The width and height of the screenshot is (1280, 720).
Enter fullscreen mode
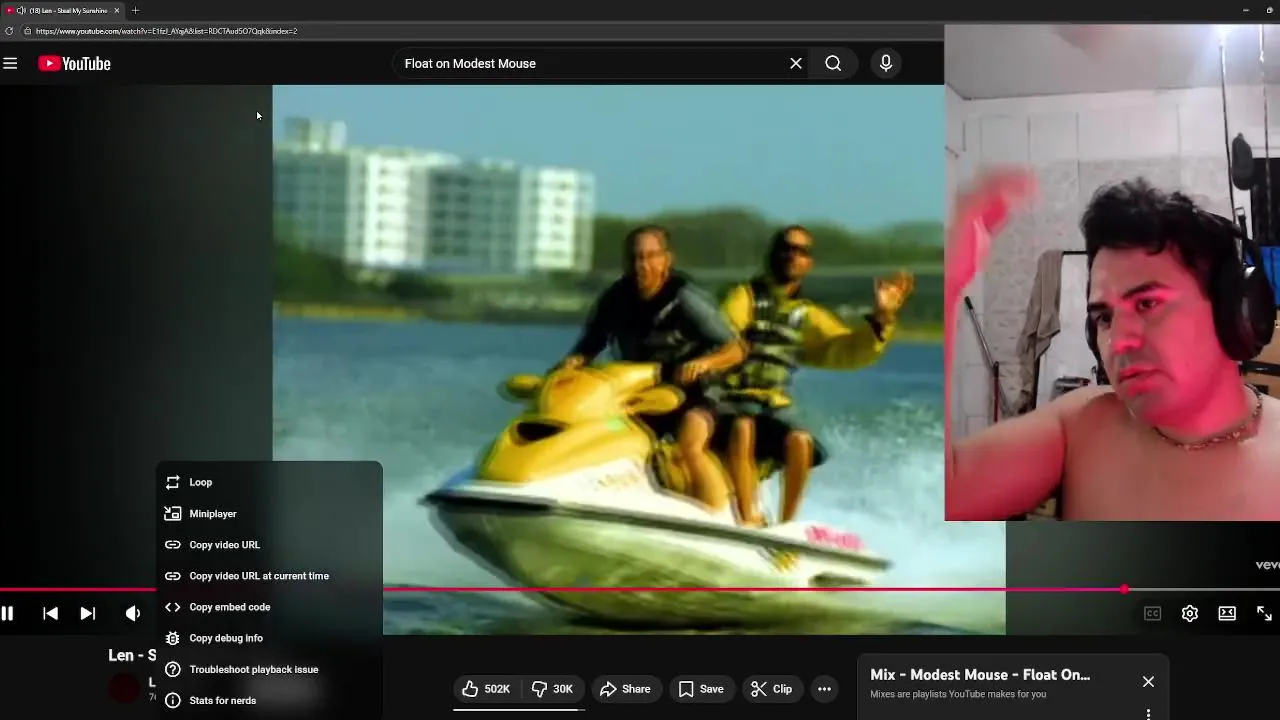tap(1264, 614)
